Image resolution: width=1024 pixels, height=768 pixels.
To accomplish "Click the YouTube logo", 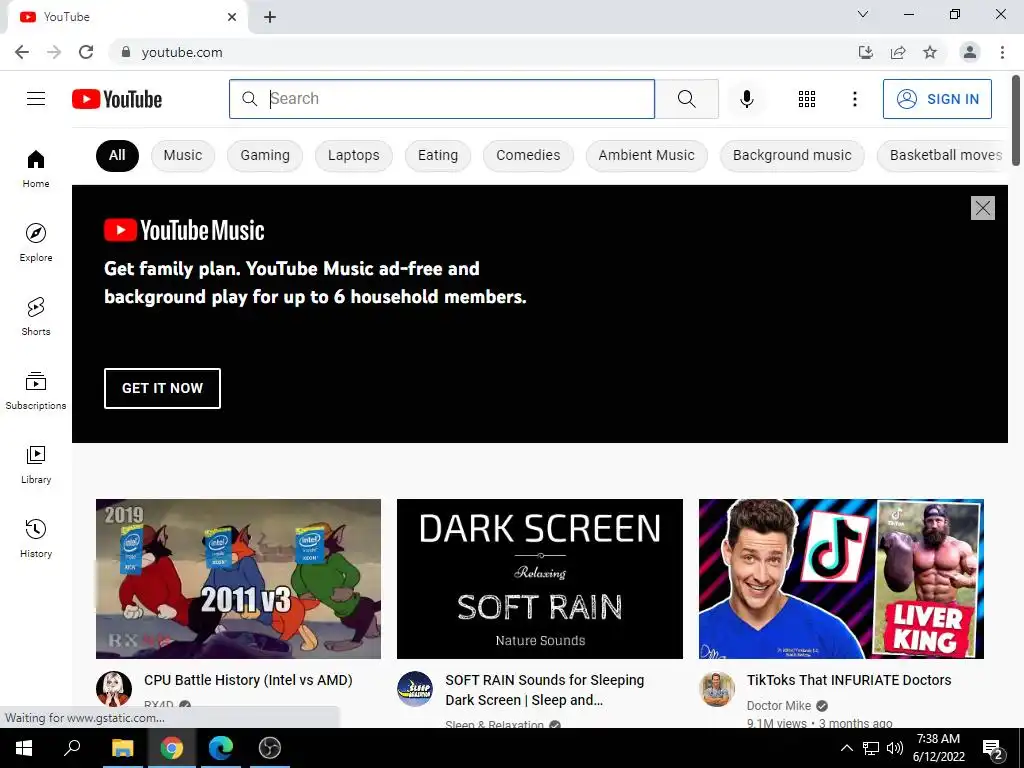I will pos(117,99).
